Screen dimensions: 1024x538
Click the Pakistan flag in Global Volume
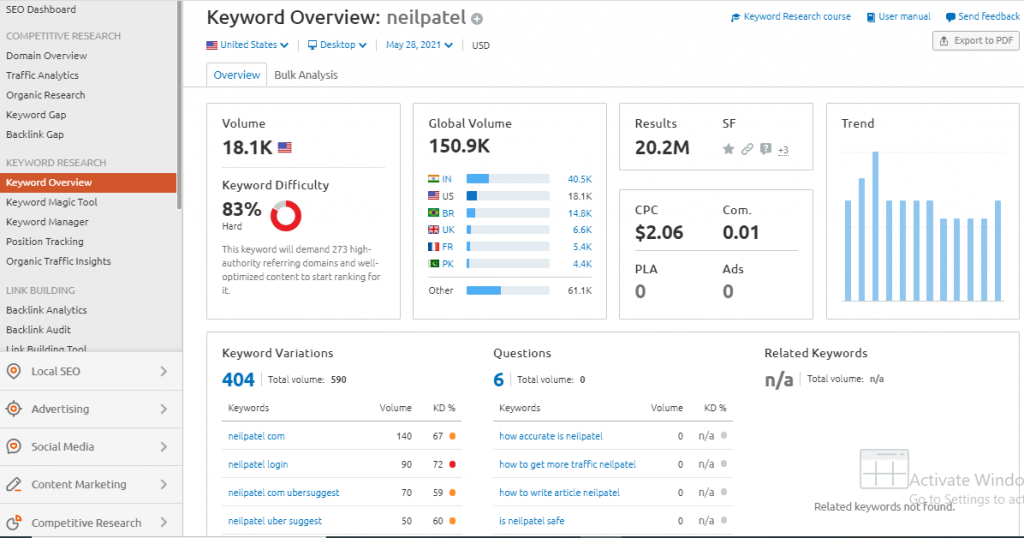point(434,264)
